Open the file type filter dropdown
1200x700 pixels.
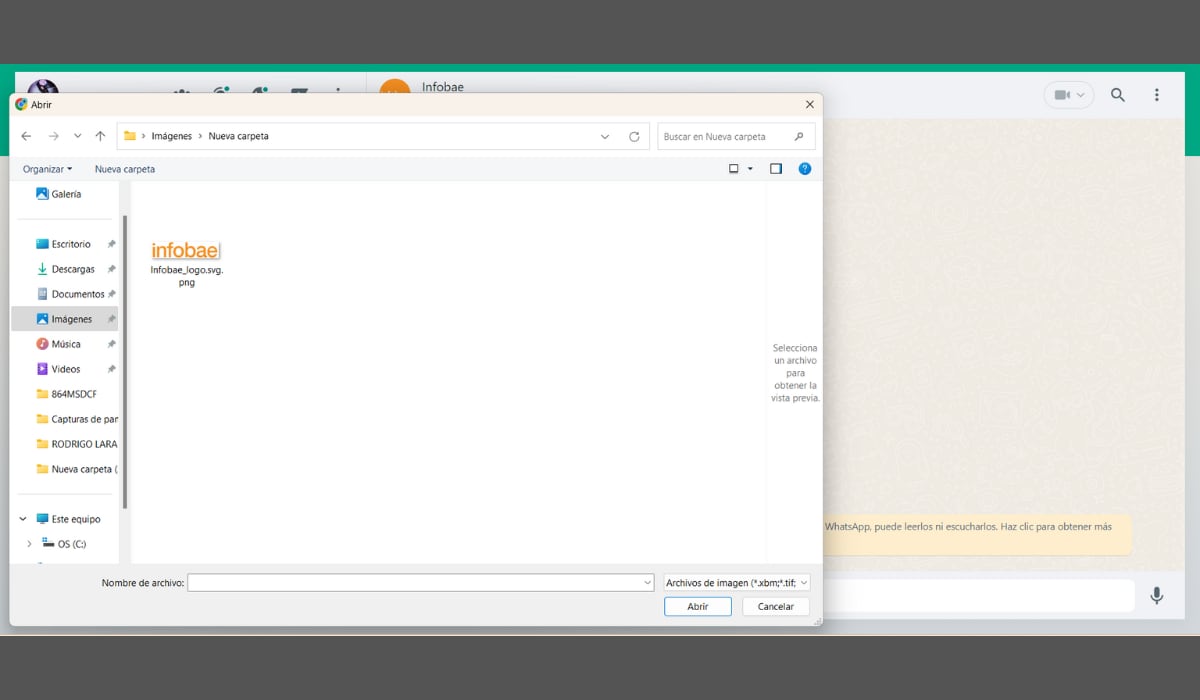(x=736, y=582)
